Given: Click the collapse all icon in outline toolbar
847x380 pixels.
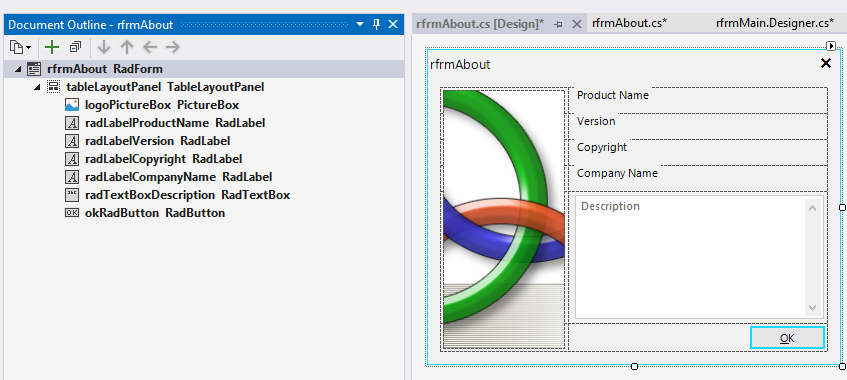Looking at the screenshot, I should click(75, 48).
